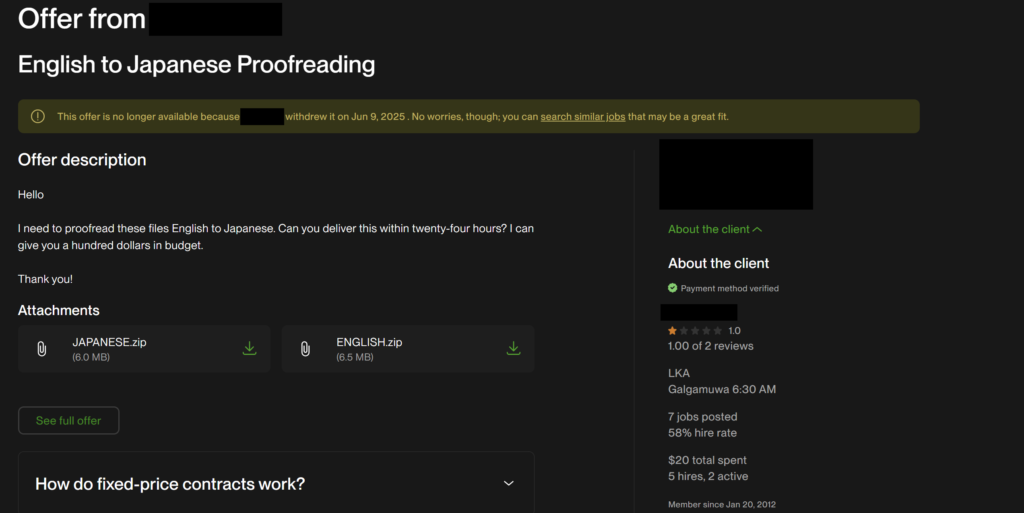Click the 'Payment method verified' label
The width and height of the screenshot is (1024, 513).
coord(729,288)
